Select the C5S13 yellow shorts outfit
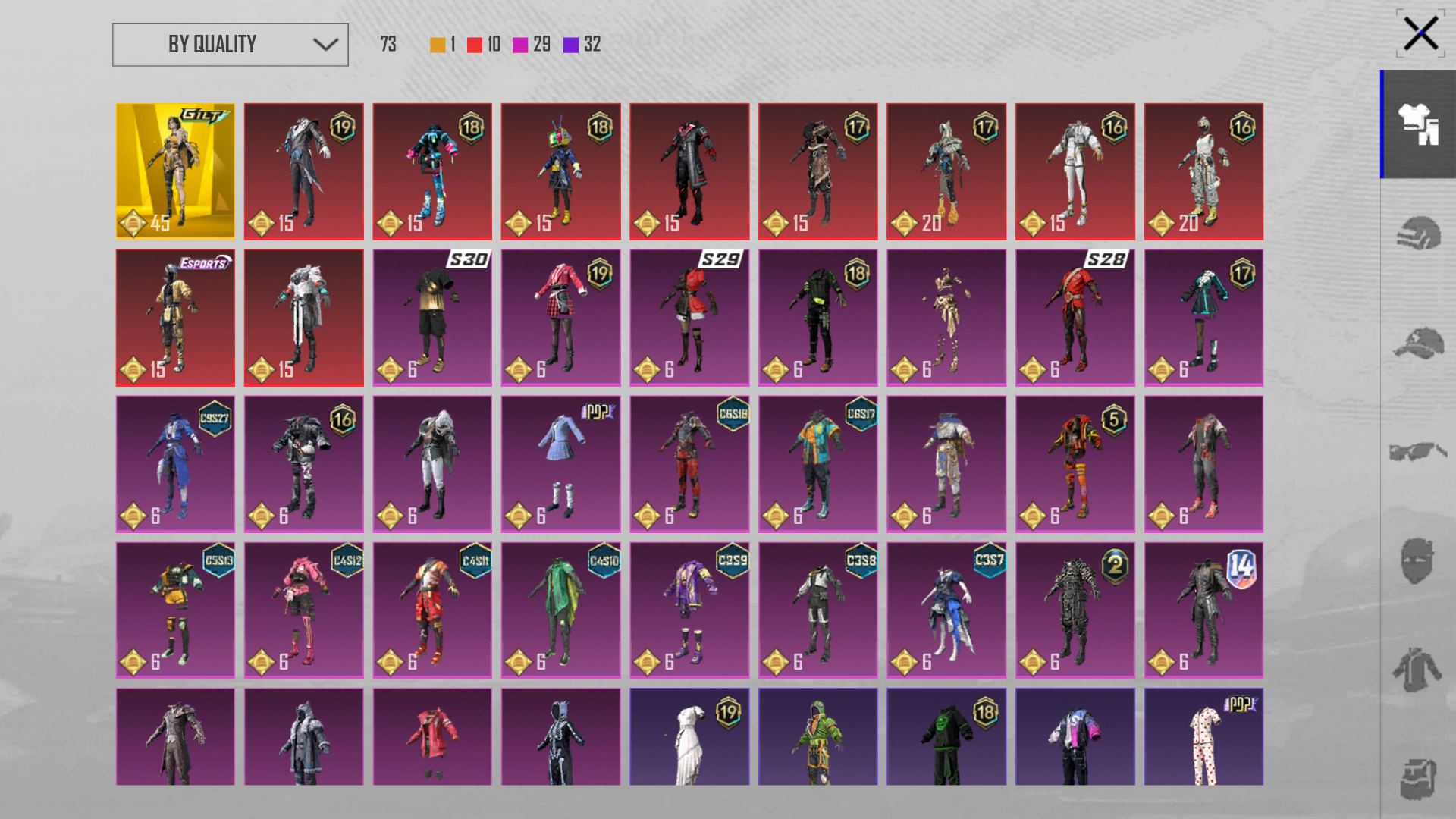 click(x=175, y=610)
